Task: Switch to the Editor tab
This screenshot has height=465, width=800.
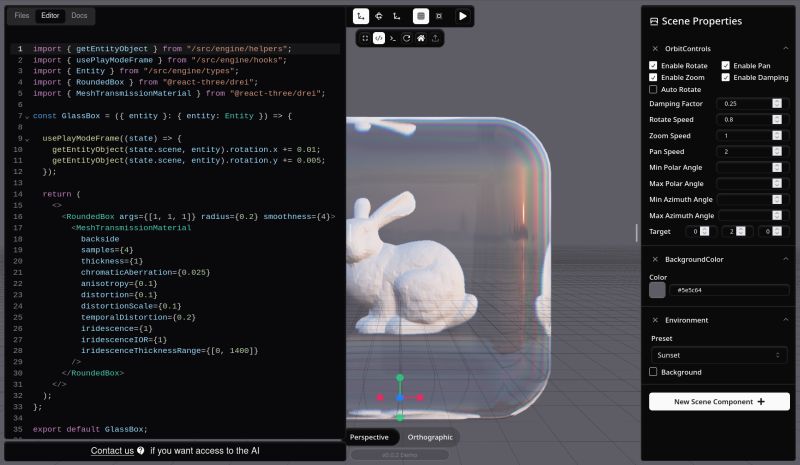Action: coord(50,15)
